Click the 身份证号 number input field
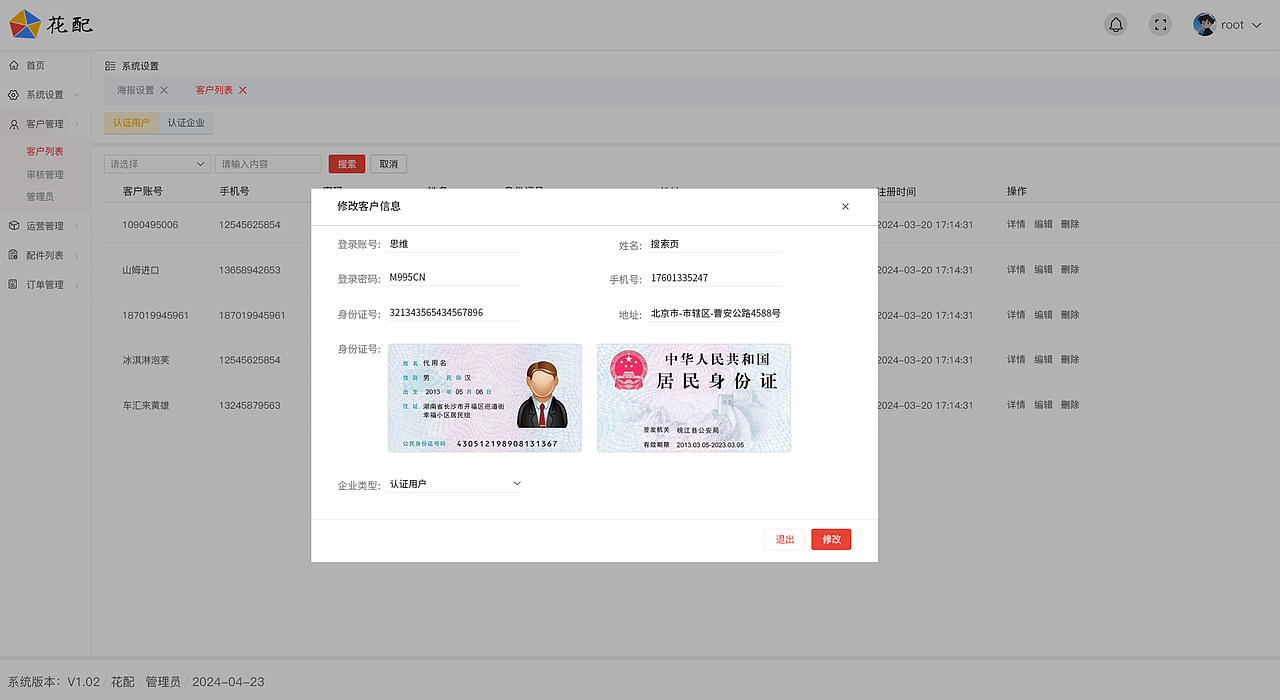The width and height of the screenshot is (1280, 700). (x=454, y=313)
